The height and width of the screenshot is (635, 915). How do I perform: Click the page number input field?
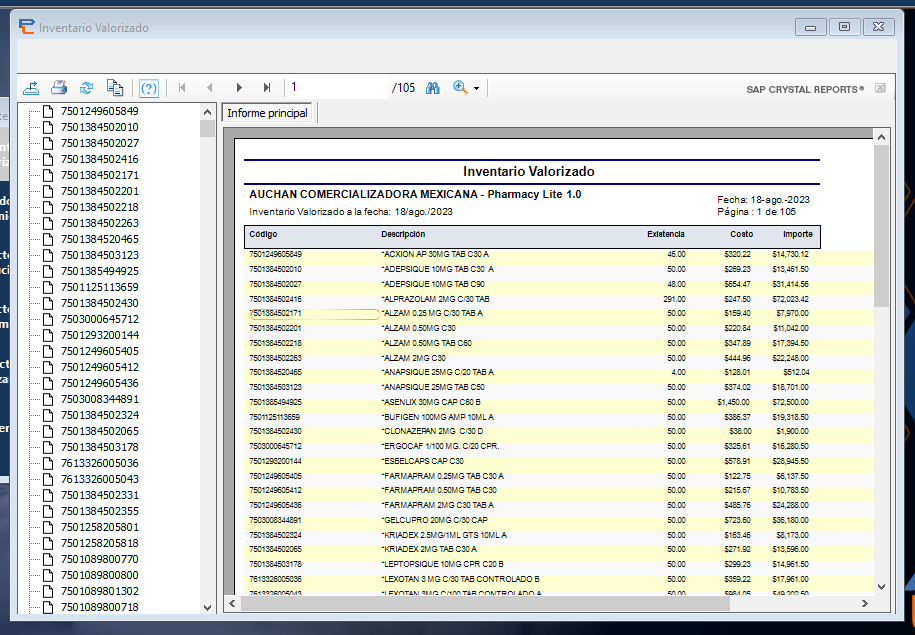pyautogui.click(x=337, y=88)
